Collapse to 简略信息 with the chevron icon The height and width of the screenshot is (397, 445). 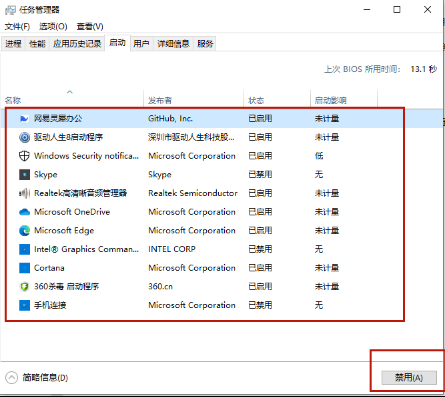tap(11, 378)
